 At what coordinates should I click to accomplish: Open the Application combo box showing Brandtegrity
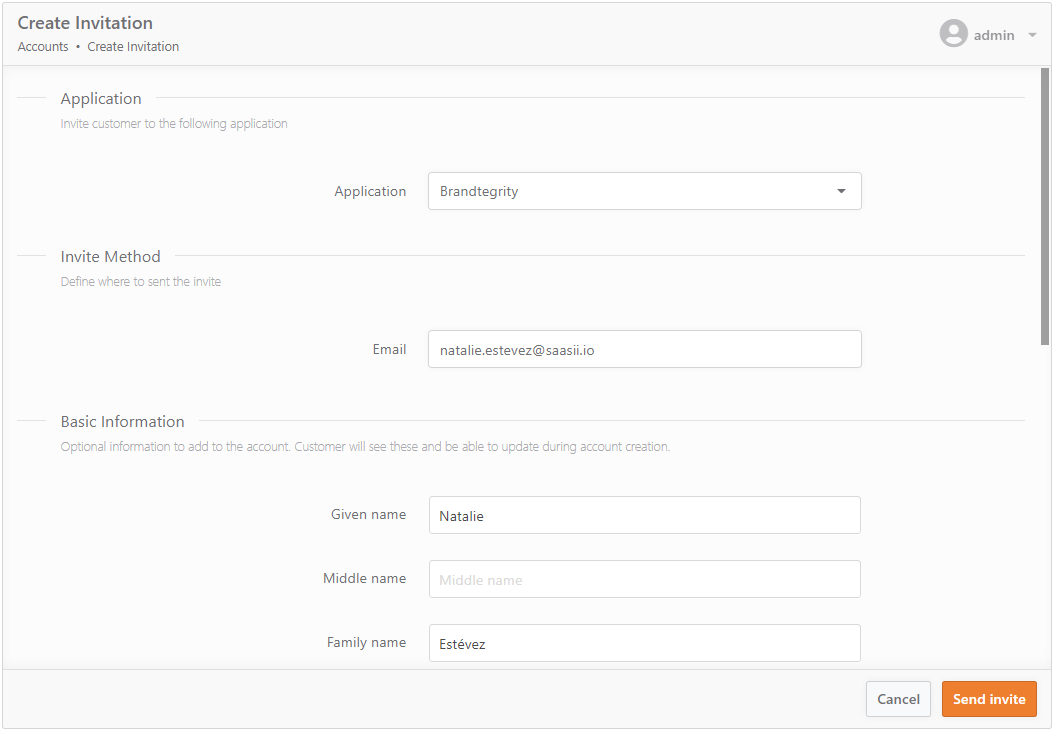tap(645, 191)
